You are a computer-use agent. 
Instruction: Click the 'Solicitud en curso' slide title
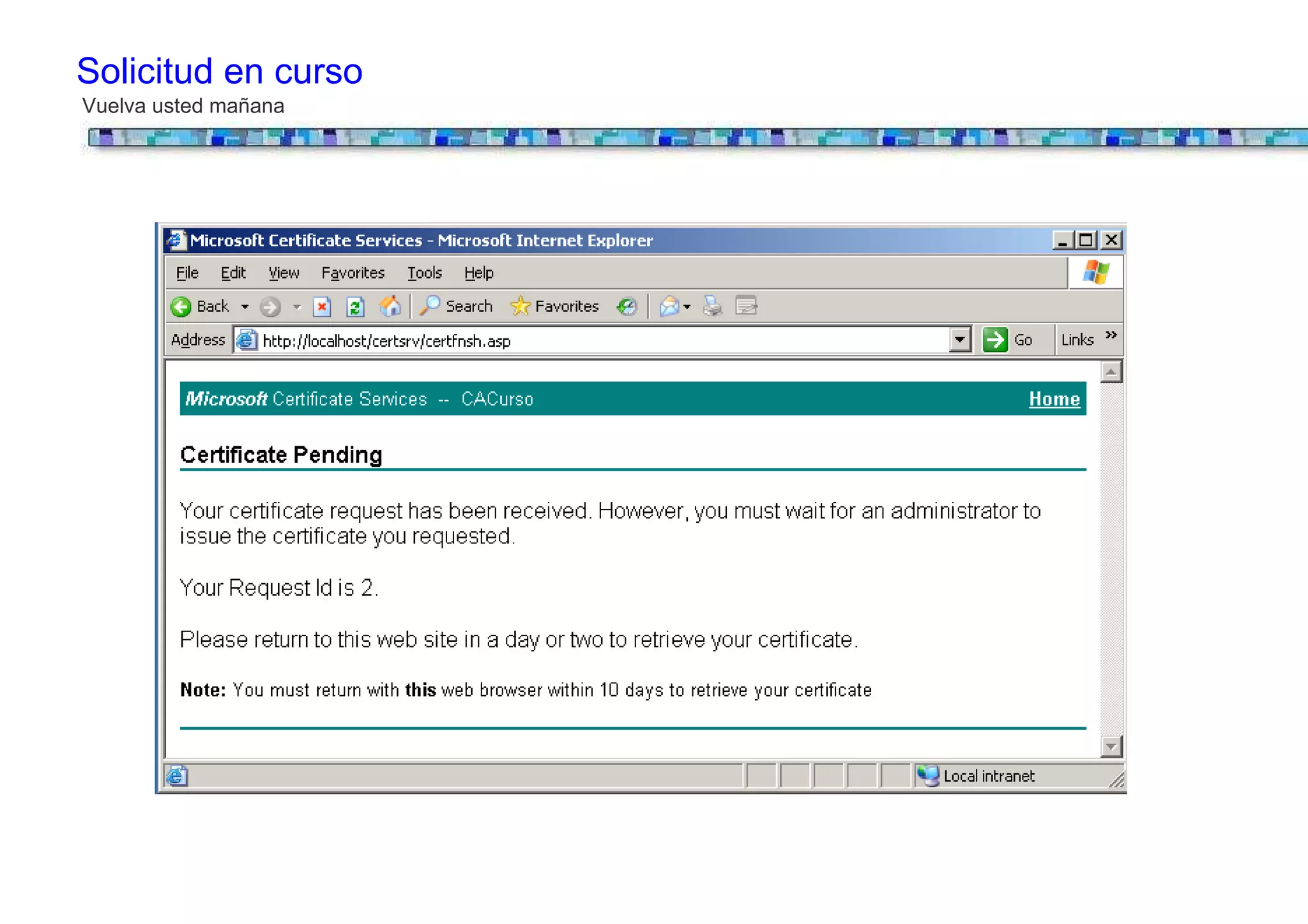coord(220,71)
